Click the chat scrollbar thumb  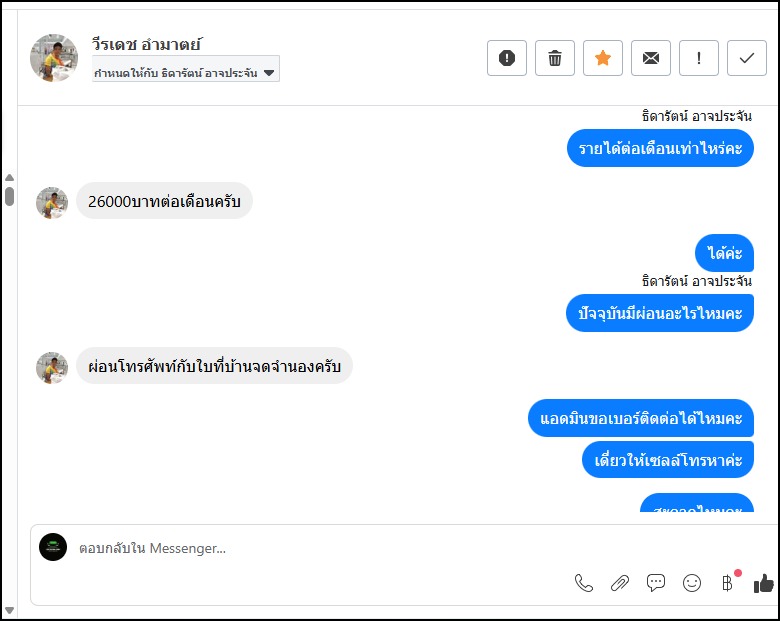tap(9, 195)
